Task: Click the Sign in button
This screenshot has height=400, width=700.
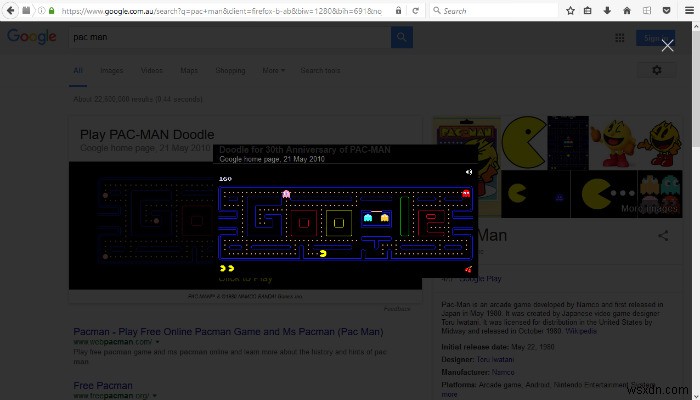Action: (655, 38)
